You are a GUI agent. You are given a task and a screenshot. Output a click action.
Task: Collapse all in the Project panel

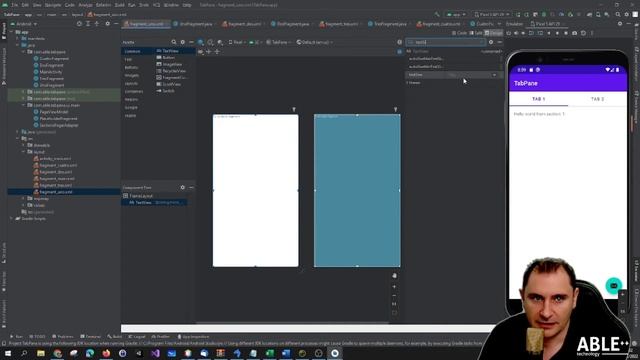[97, 24]
